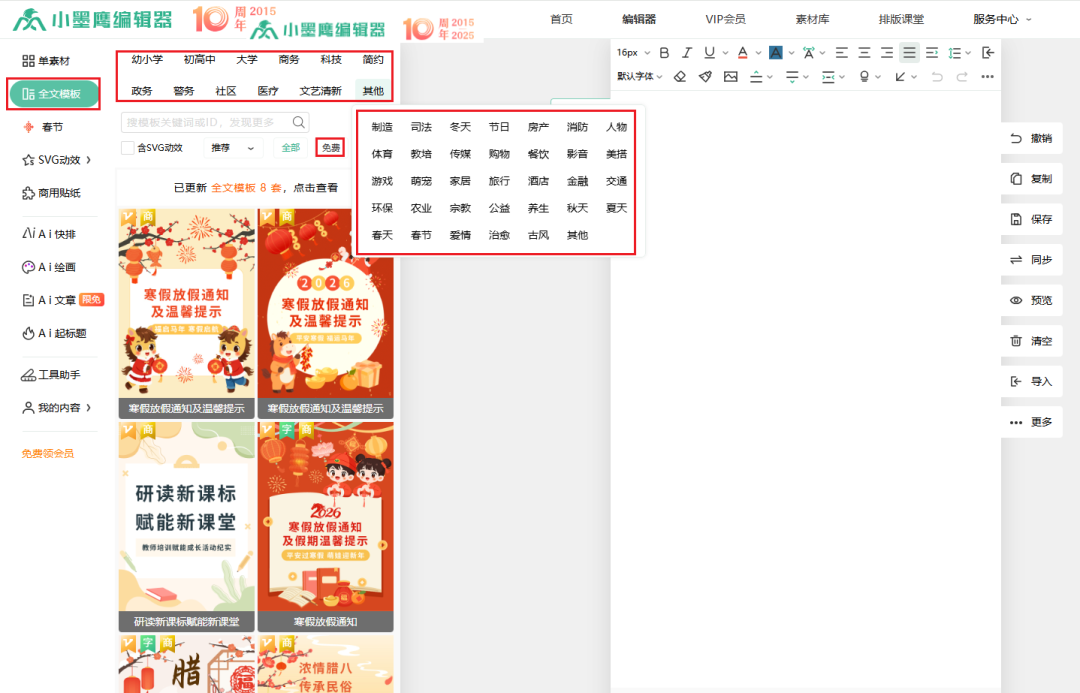Click the 预览 eye icon button

coord(1031,300)
